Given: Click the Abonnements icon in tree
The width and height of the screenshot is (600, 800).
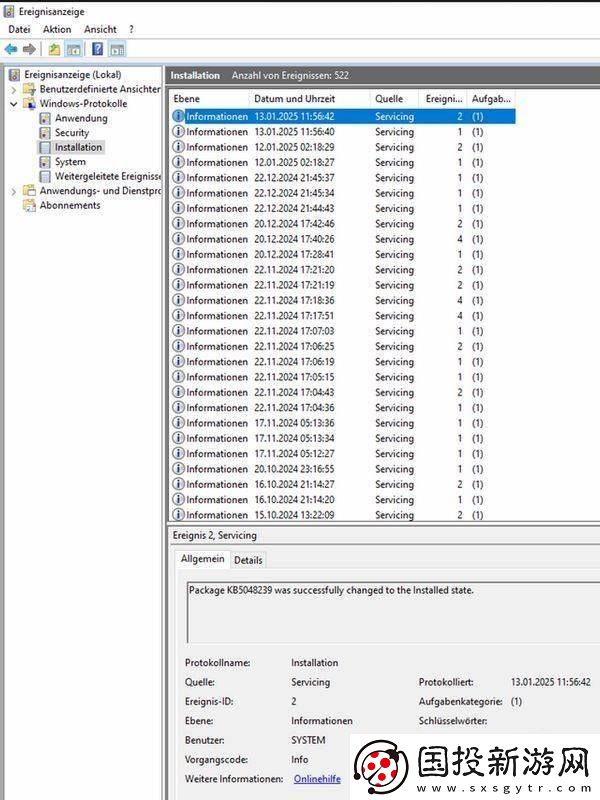Looking at the screenshot, I should (x=29, y=205).
